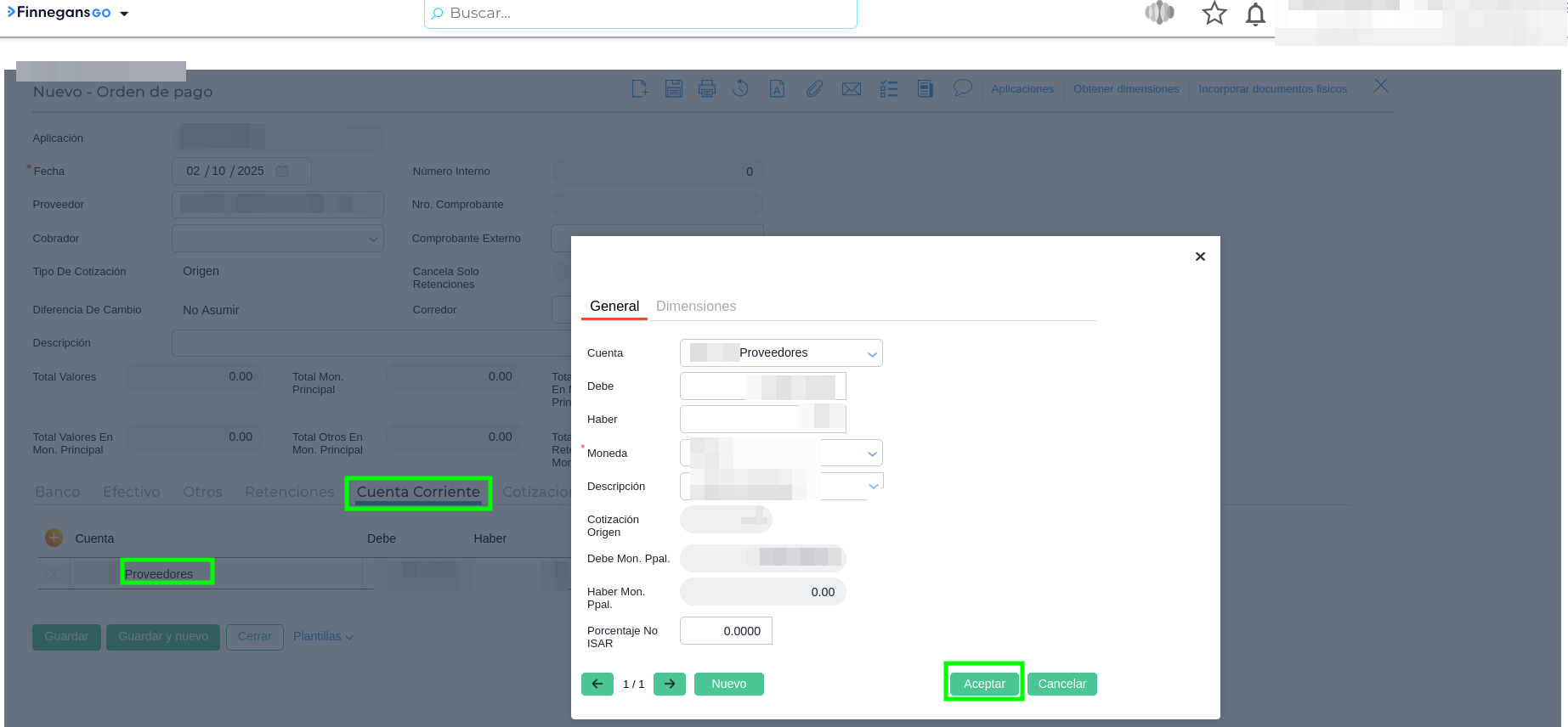
Task: Open the Moneda dropdown
Action: 871,454
